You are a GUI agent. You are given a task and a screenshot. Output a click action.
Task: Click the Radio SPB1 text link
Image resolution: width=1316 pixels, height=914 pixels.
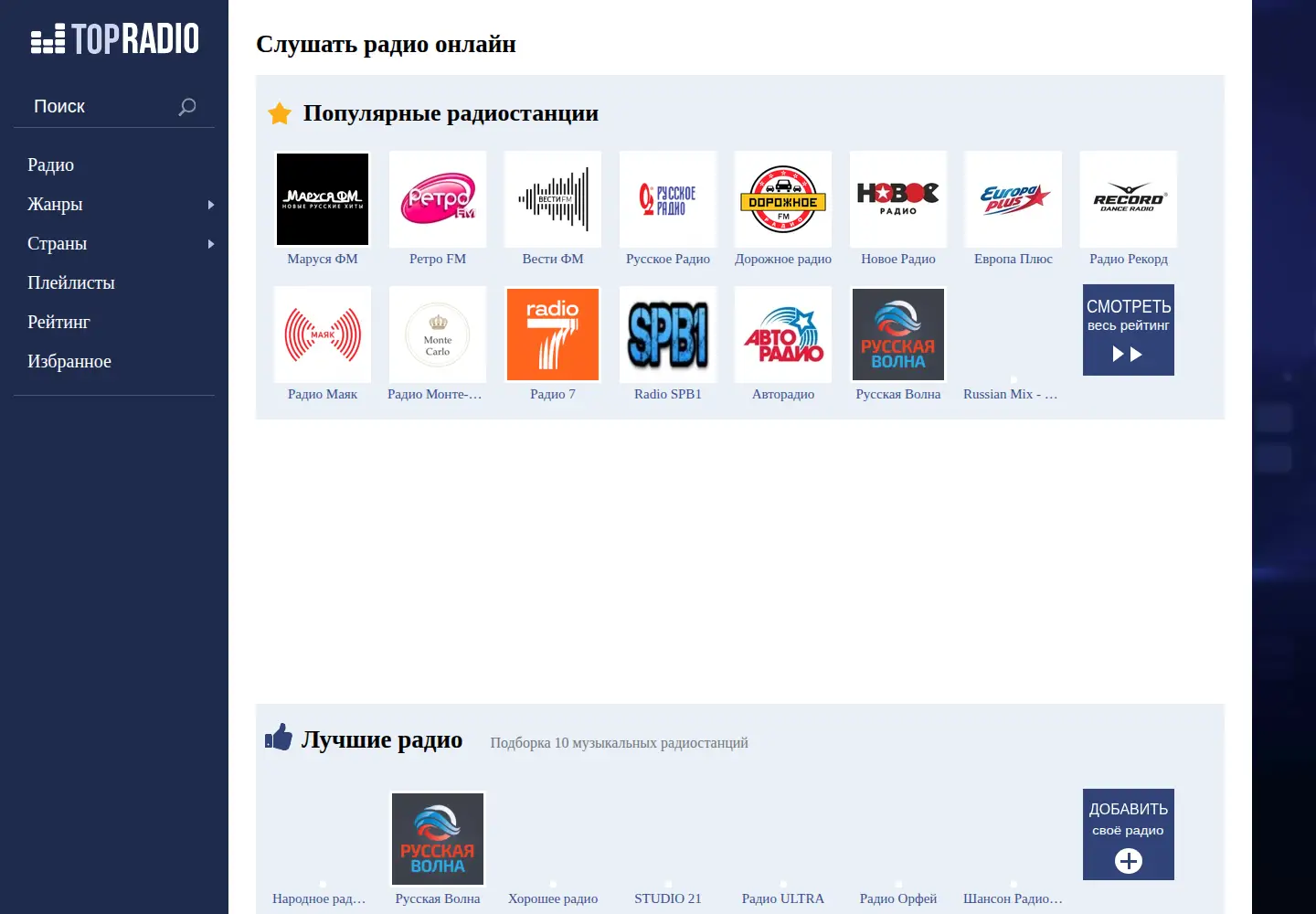668,395
